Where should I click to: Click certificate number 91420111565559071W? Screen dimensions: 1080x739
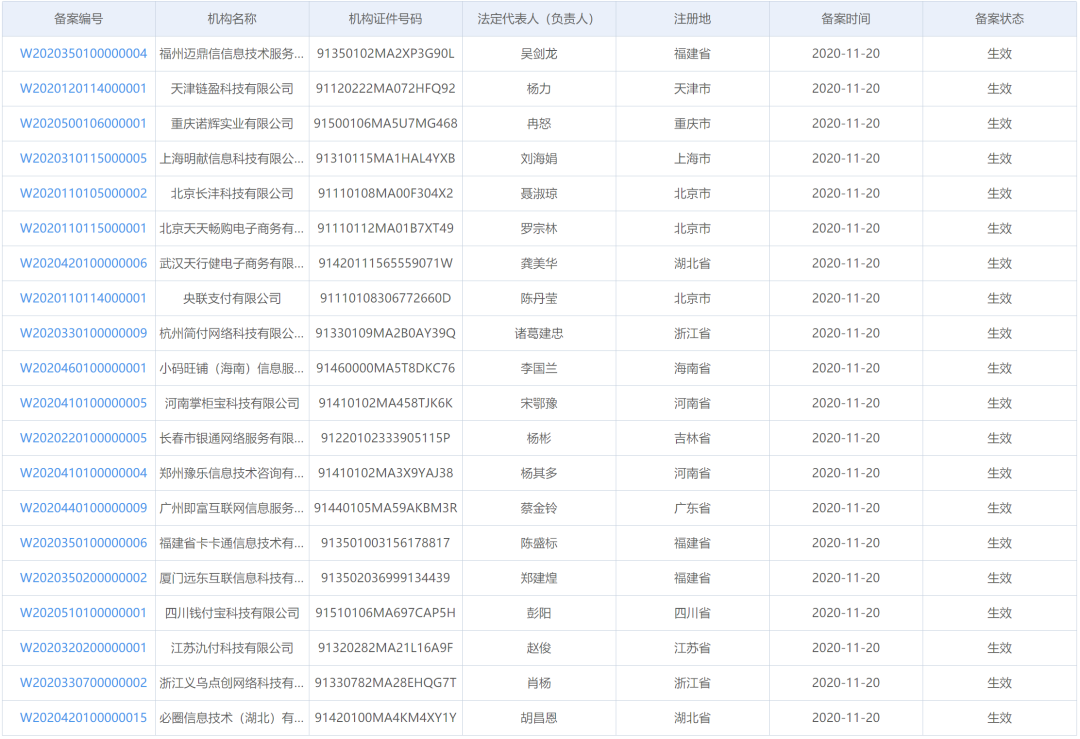(386, 263)
